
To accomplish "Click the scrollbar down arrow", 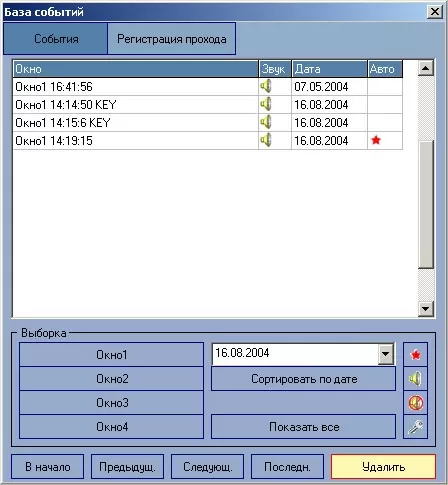I will 426,308.
